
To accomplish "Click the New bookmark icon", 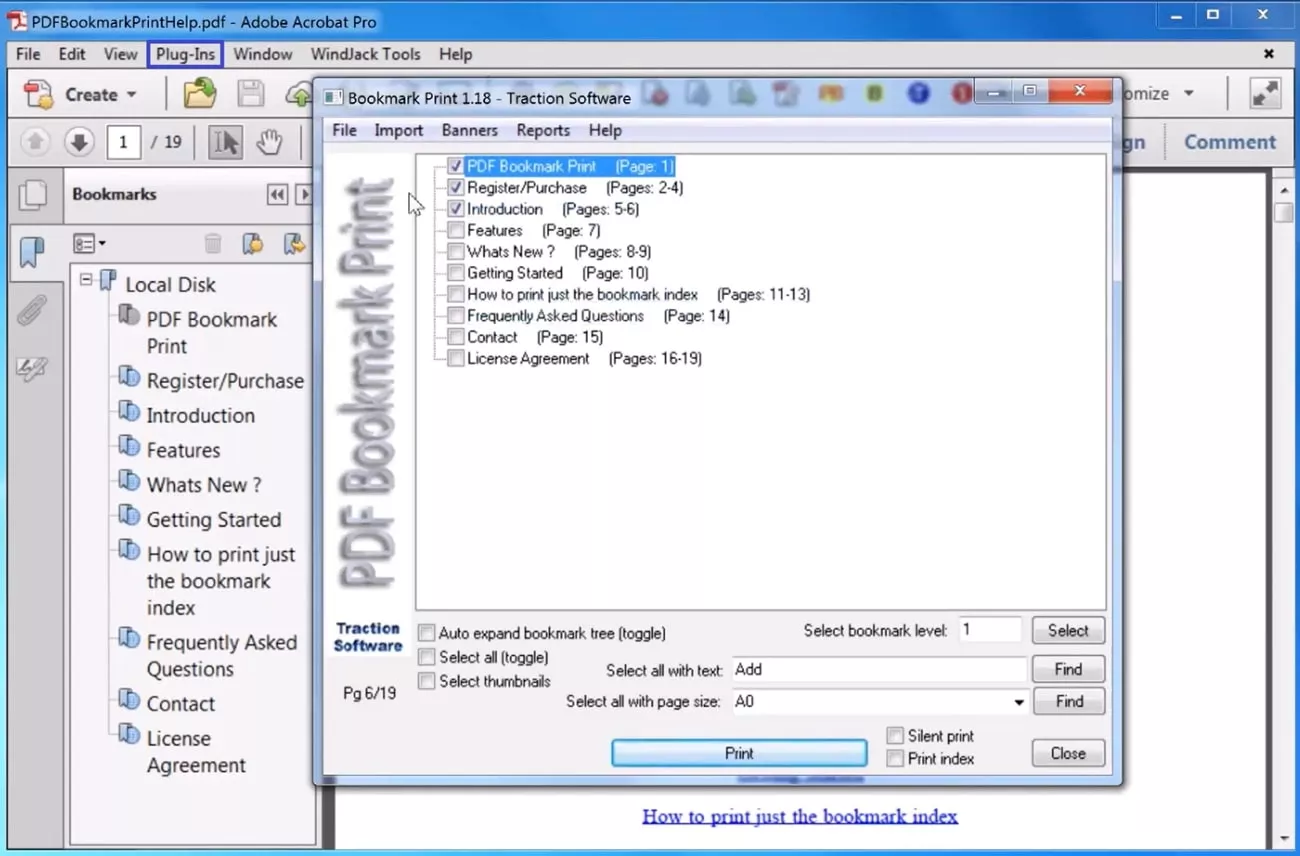I will pyautogui.click(x=252, y=243).
